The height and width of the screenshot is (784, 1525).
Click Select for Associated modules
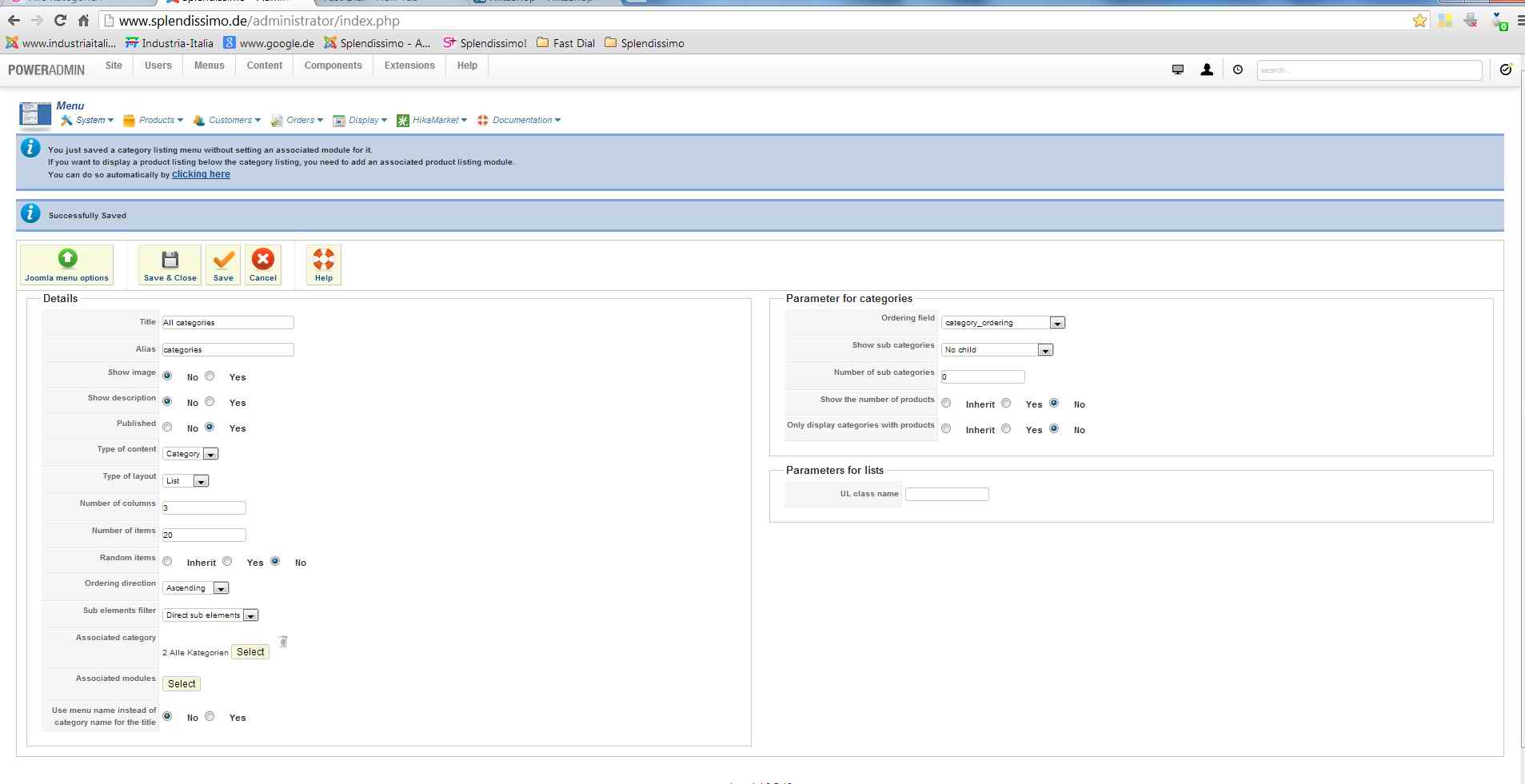(x=182, y=684)
